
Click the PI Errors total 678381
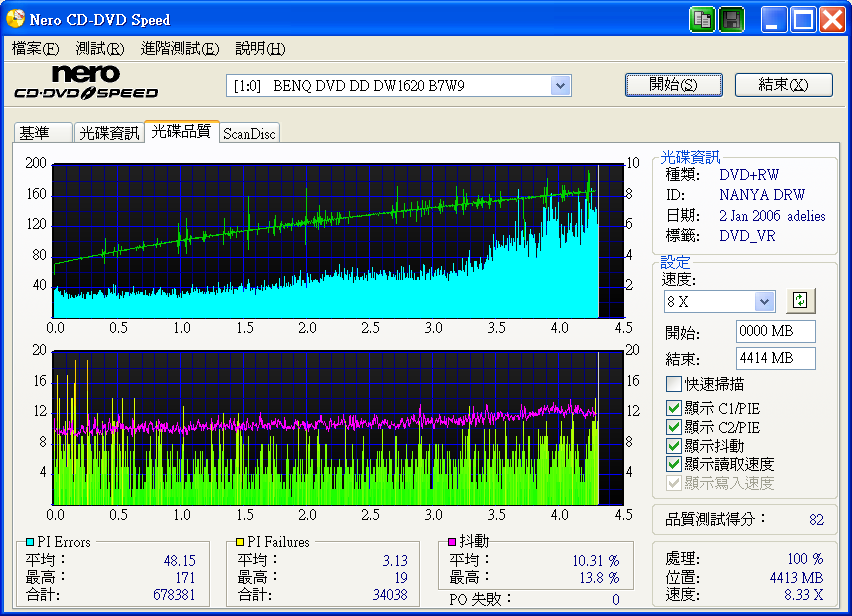[x=174, y=595]
